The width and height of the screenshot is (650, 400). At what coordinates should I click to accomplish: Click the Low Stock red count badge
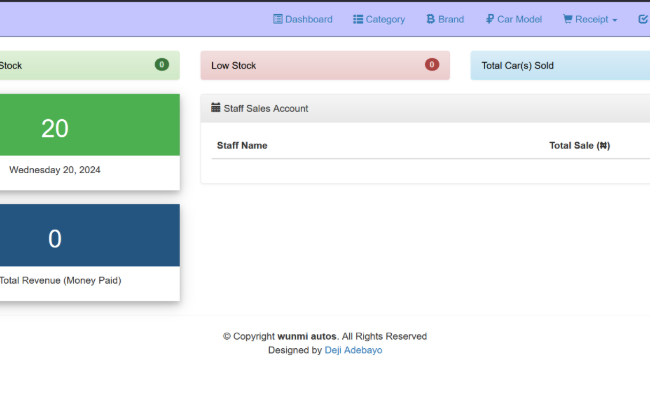432,65
